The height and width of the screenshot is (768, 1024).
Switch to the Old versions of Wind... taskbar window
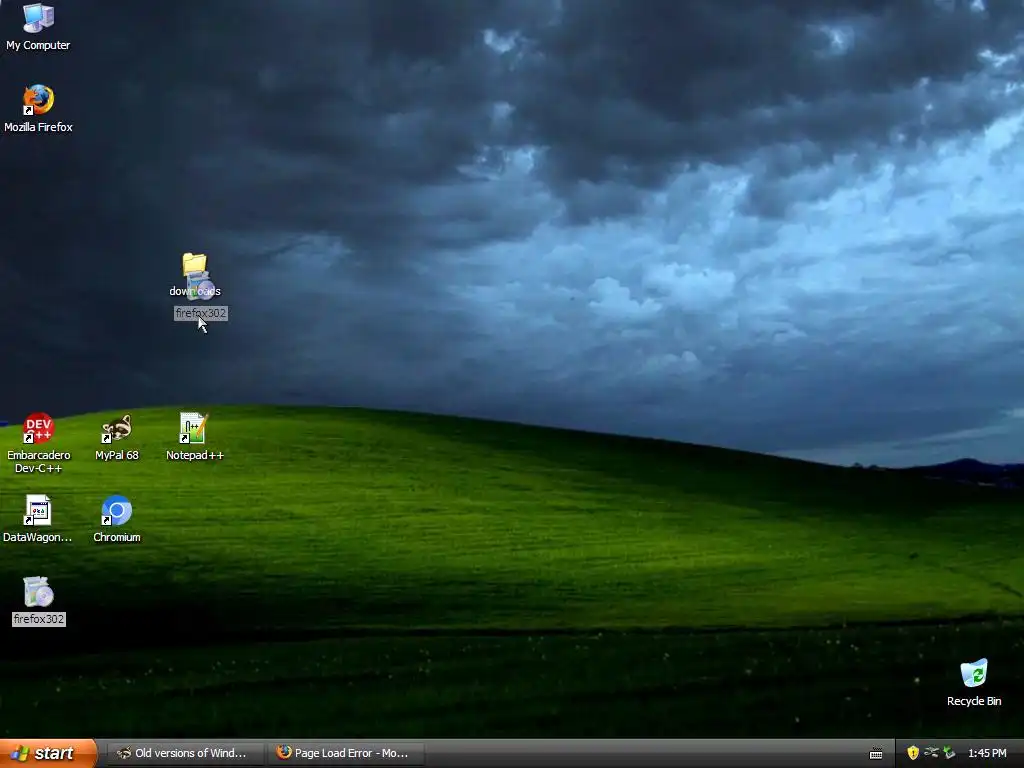(185, 753)
